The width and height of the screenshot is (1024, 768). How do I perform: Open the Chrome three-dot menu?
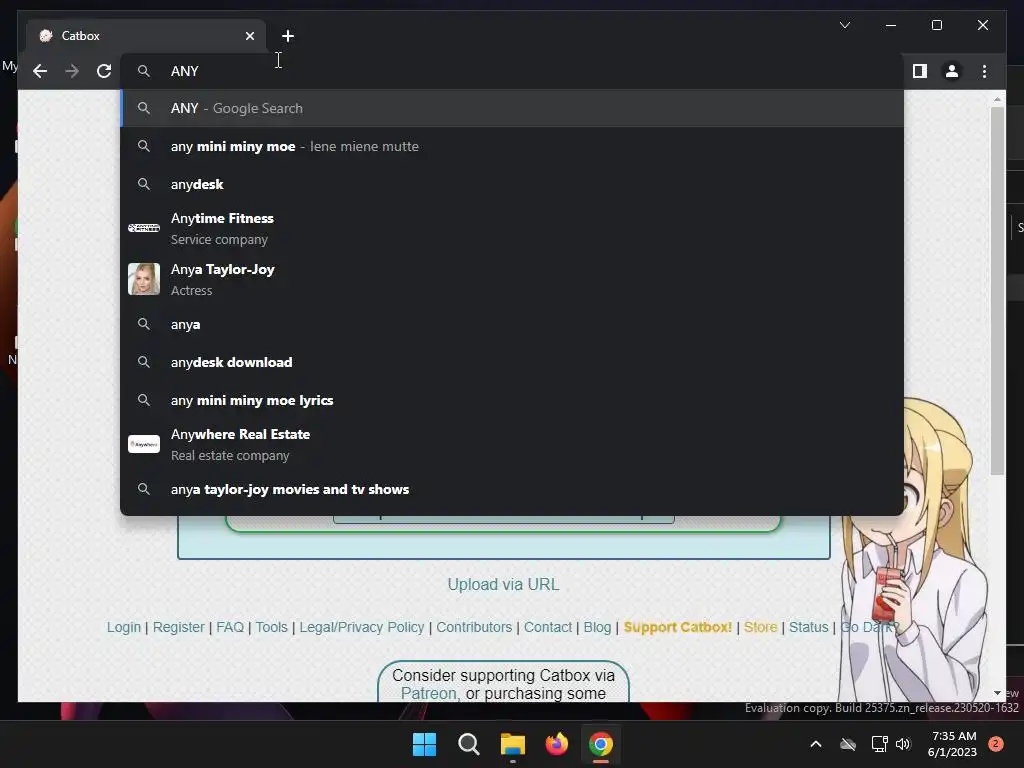984,71
